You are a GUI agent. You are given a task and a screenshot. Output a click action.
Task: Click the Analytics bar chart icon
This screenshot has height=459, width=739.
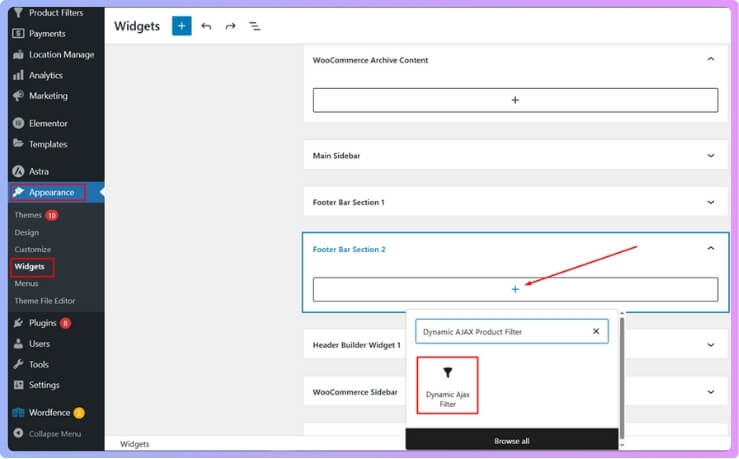18,75
